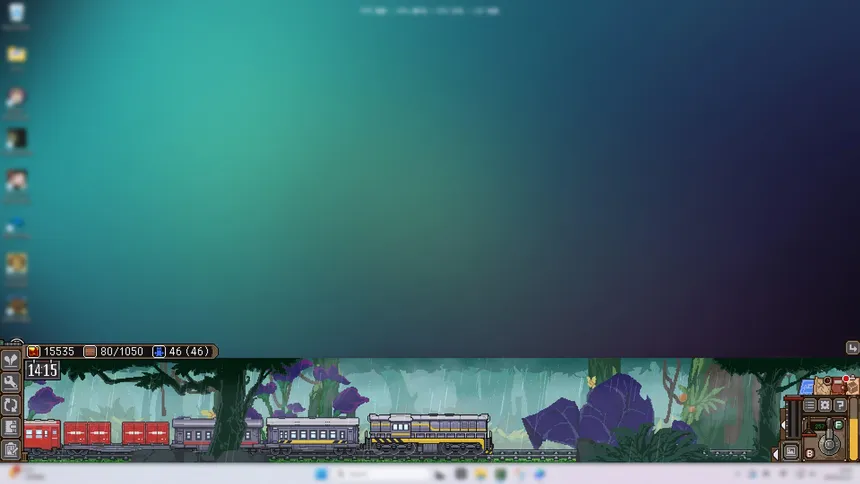This screenshot has width=860, height=484.
Task: Click the taskbar search box
Action: (381, 474)
